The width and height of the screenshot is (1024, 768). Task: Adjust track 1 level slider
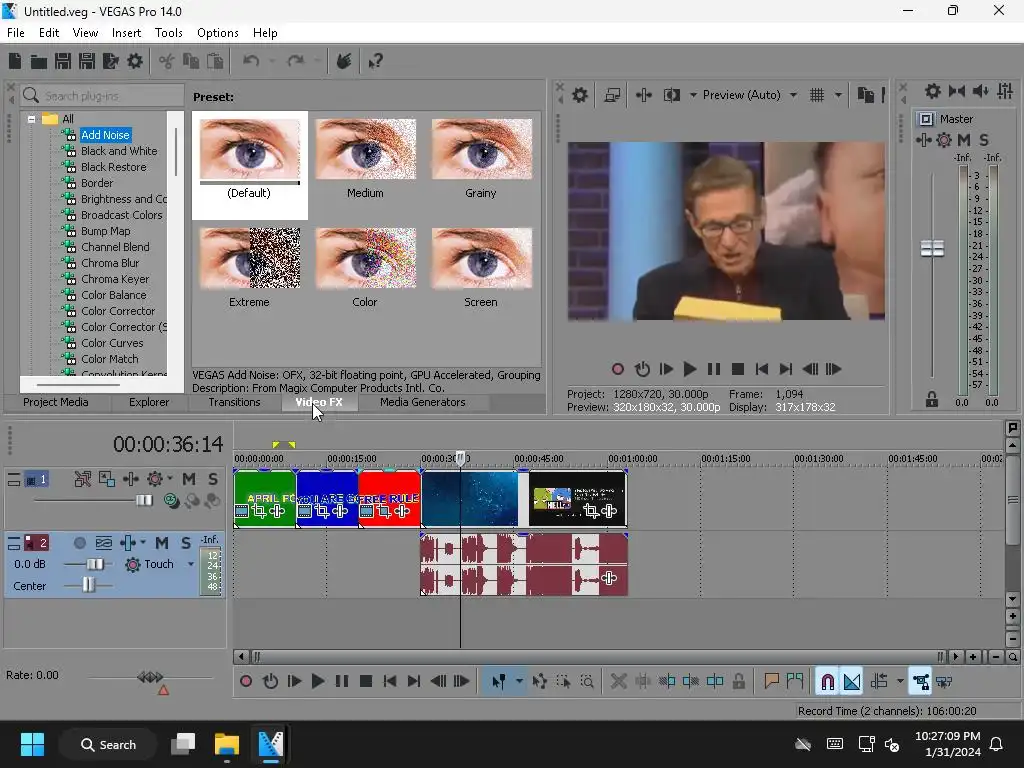click(144, 500)
